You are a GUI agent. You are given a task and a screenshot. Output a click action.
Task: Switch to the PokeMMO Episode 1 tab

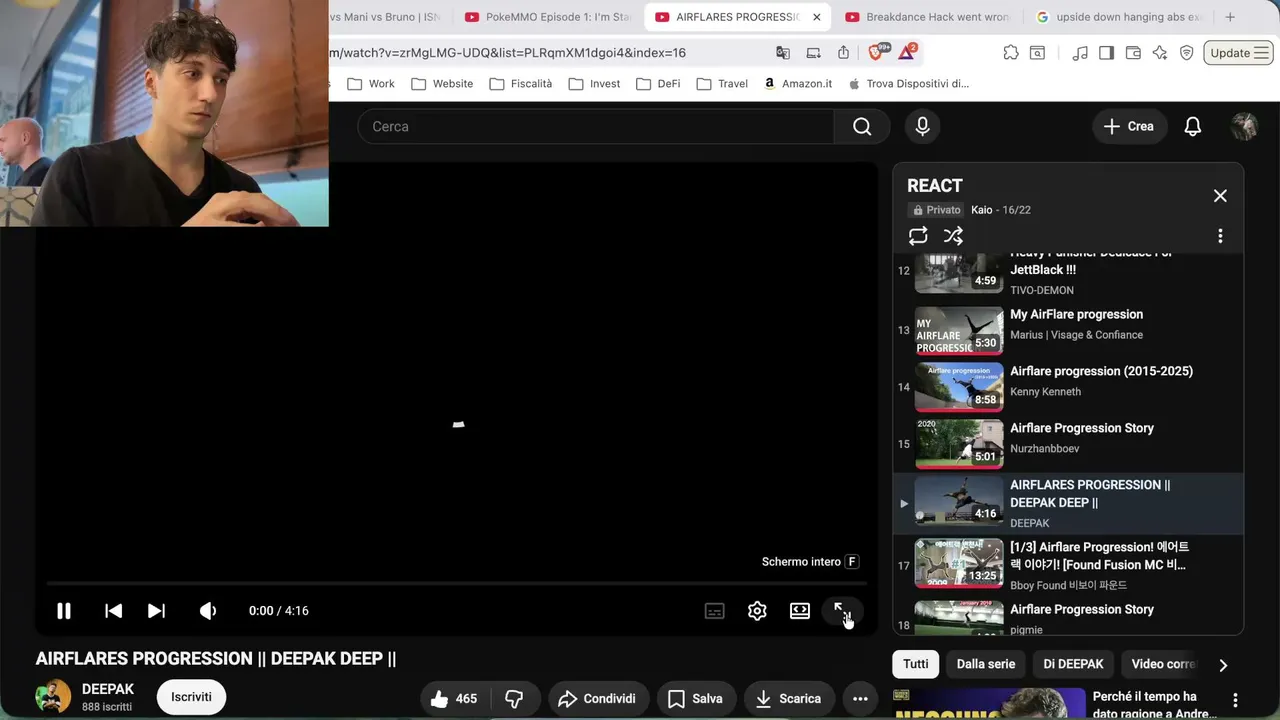coord(547,17)
